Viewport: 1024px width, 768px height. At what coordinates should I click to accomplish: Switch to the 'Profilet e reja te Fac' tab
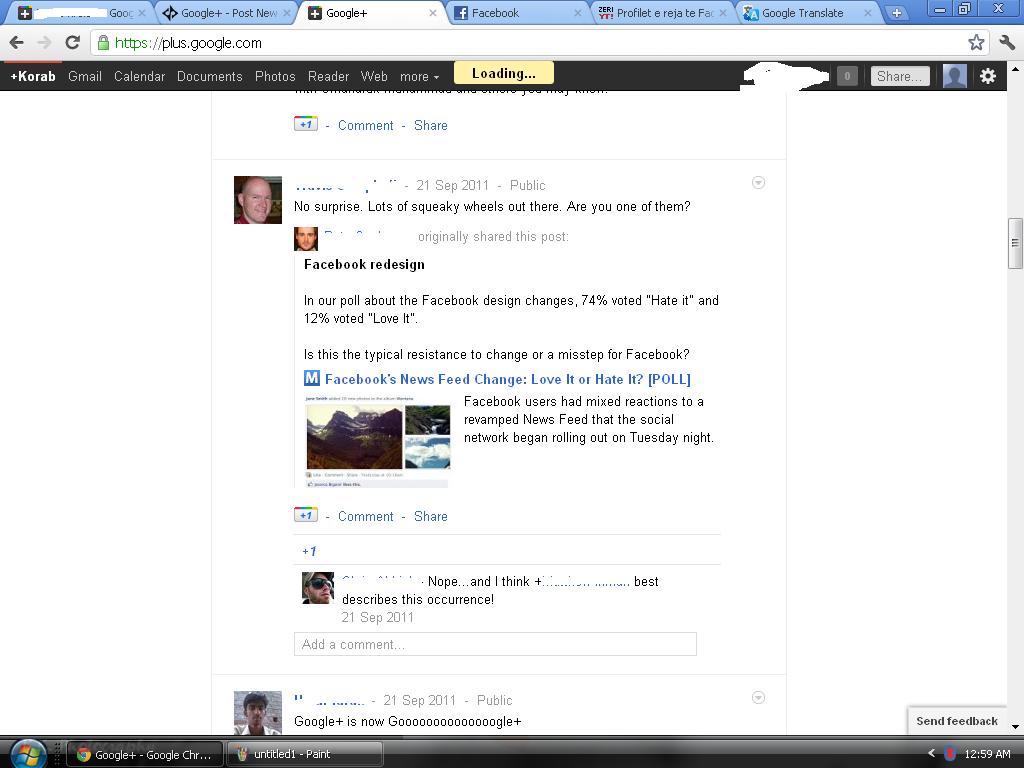tap(661, 13)
